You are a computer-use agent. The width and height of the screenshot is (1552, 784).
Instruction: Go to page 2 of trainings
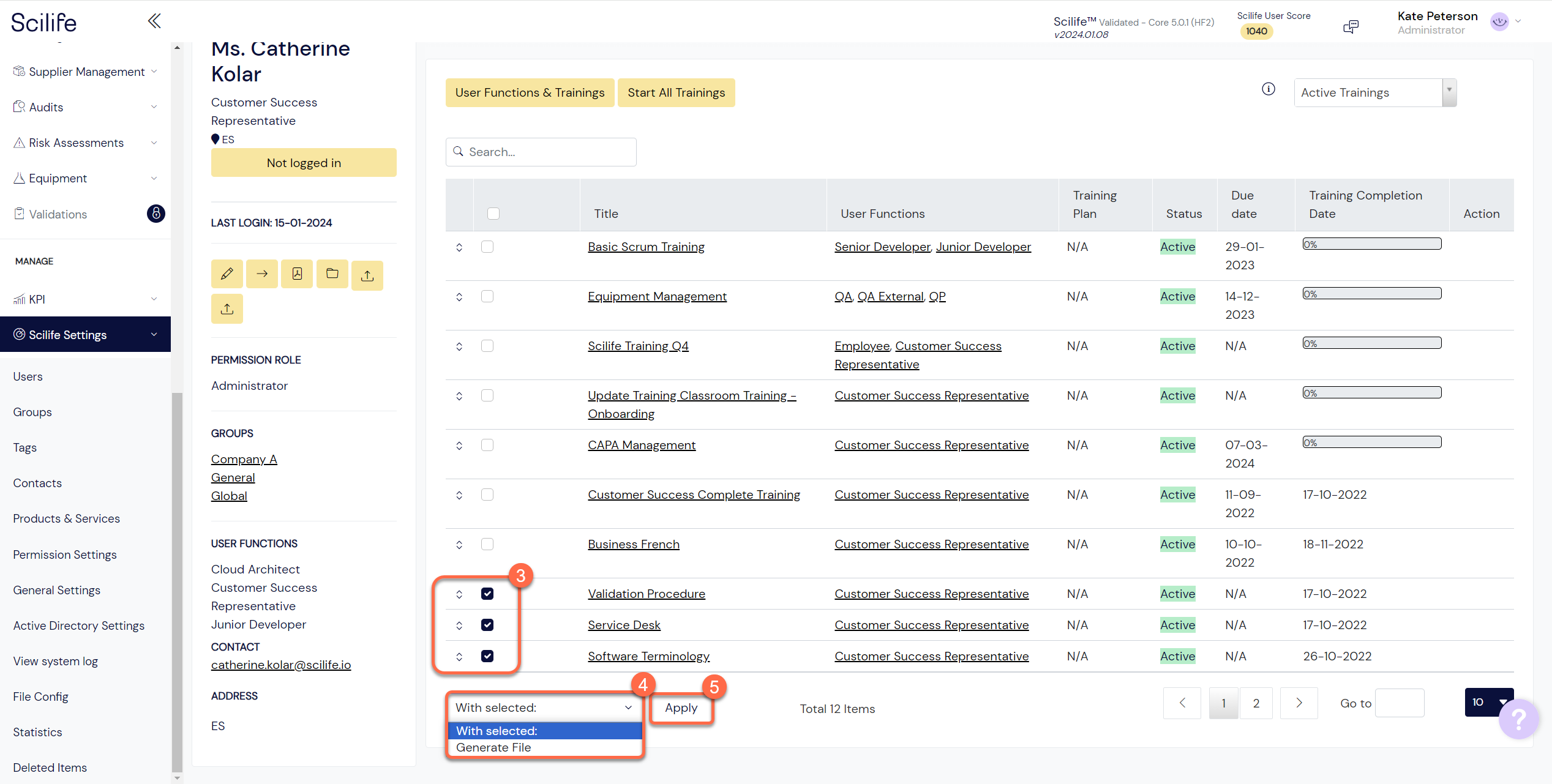click(1256, 703)
